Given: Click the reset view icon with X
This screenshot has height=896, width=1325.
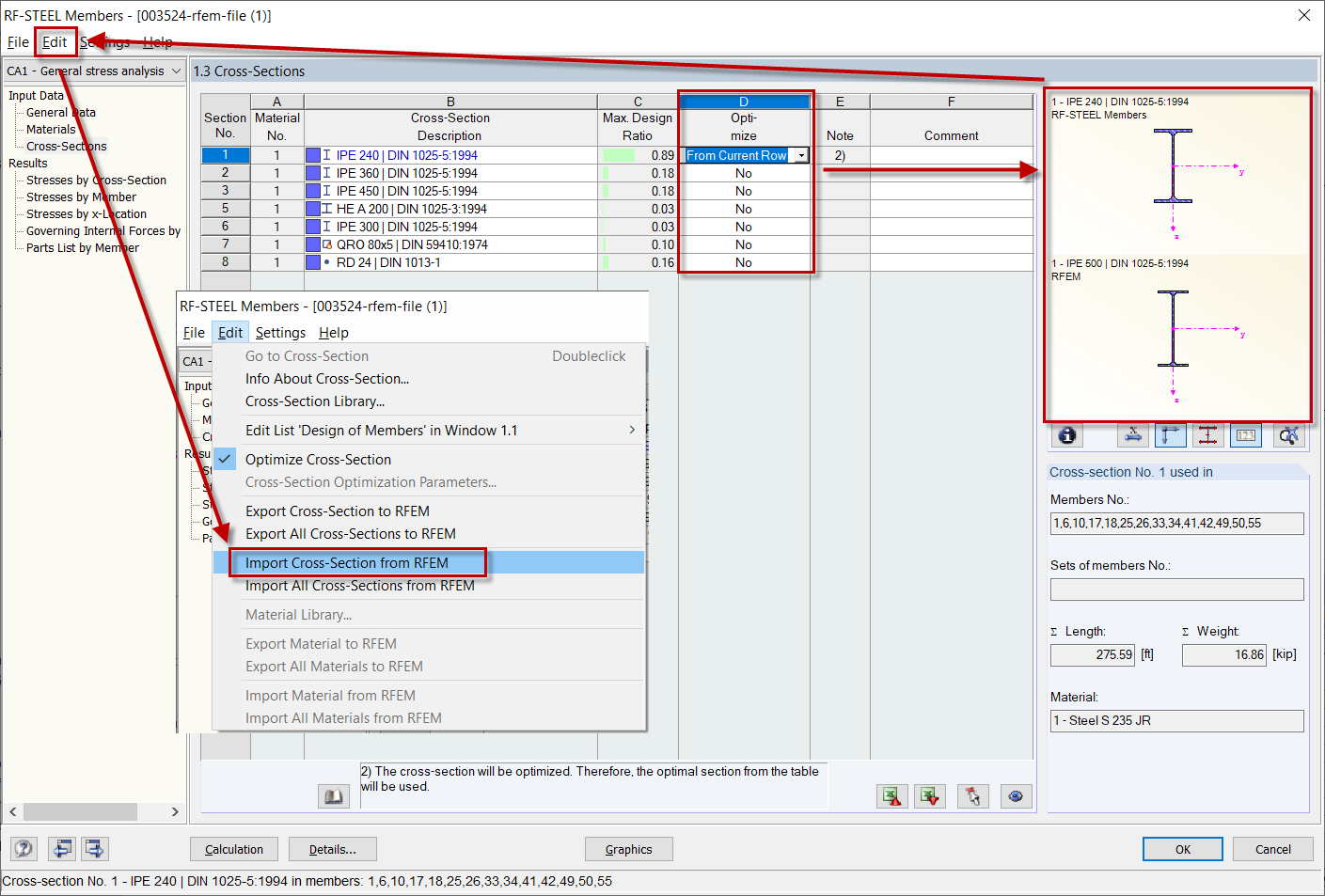Looking at the screenshot, I should [1289, 435].
